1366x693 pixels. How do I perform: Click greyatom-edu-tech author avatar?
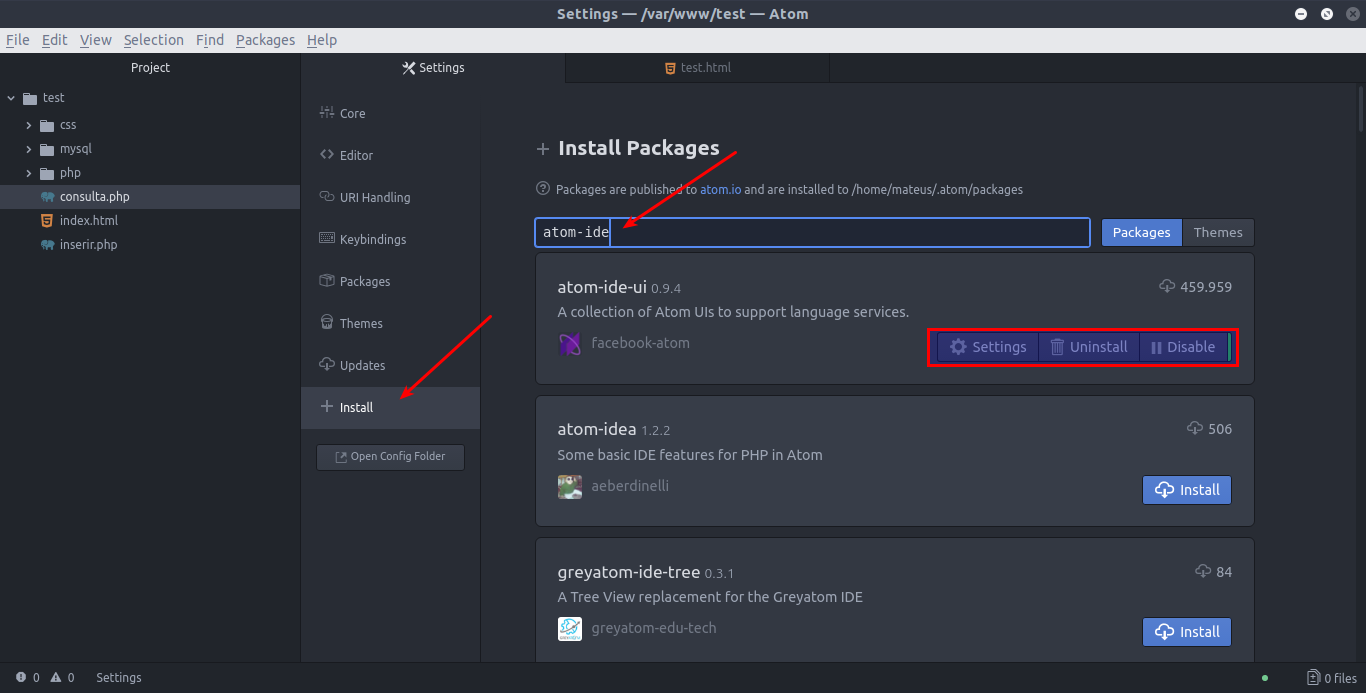click(570, 629)
